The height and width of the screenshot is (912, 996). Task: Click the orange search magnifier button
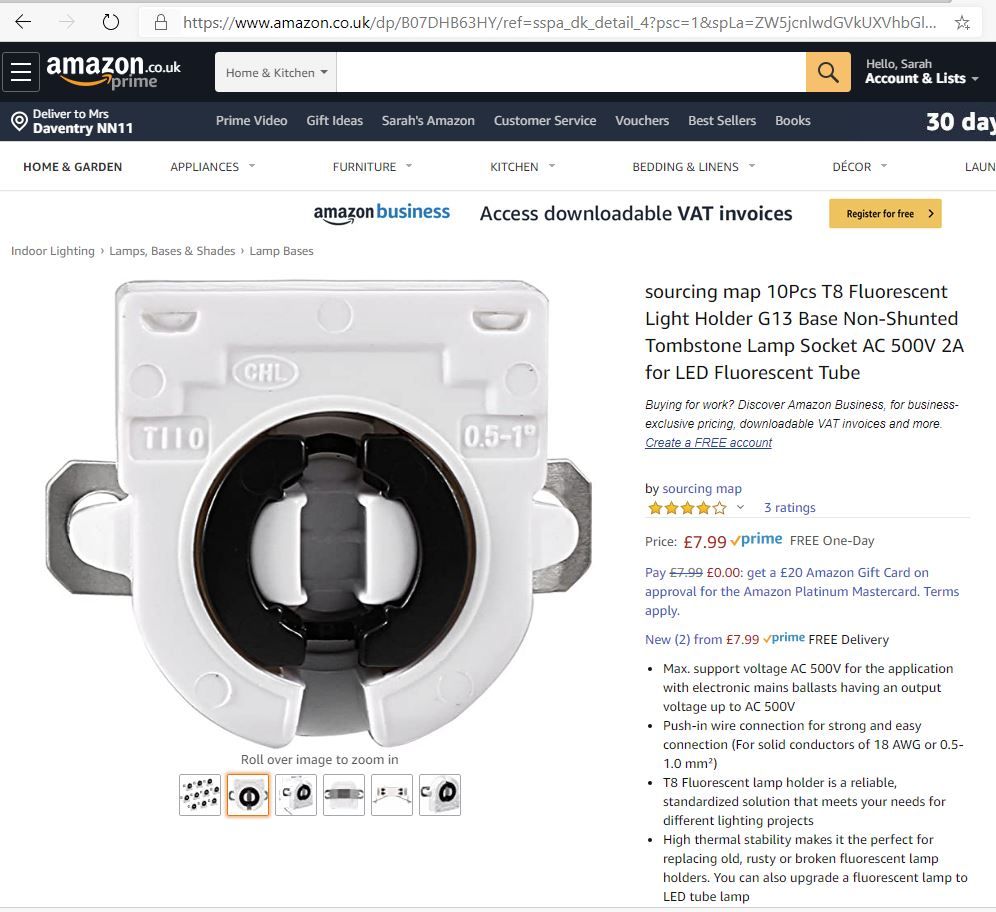(x=828, y=72)
